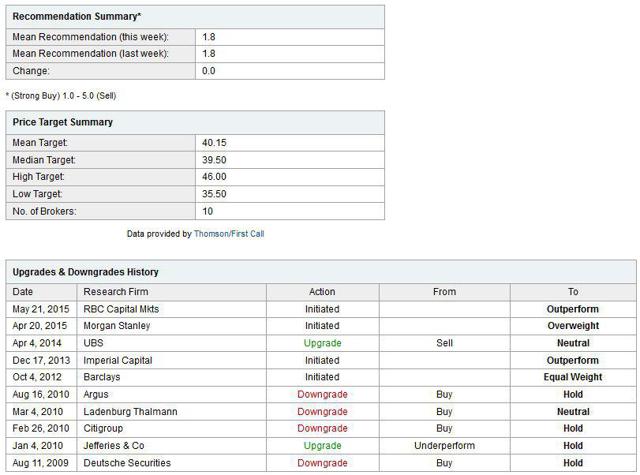Click the Downgrade action for Citigroup

(322, 428)
